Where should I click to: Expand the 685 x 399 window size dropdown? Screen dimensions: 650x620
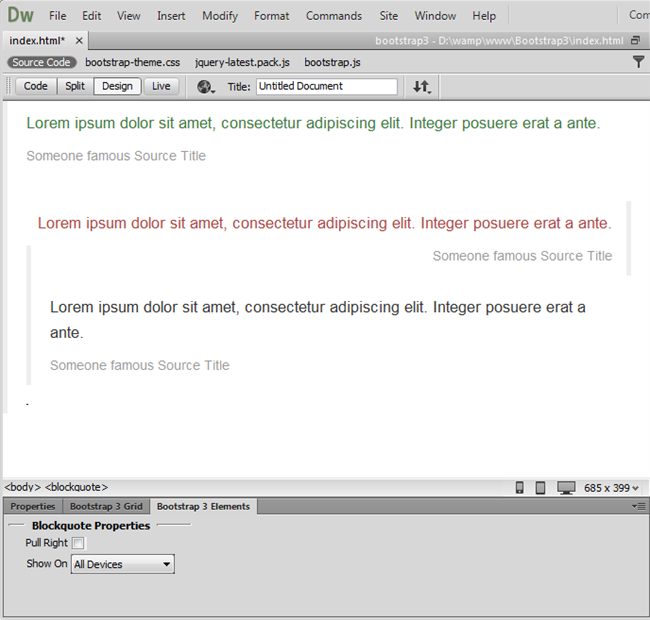tap(611, 488)
